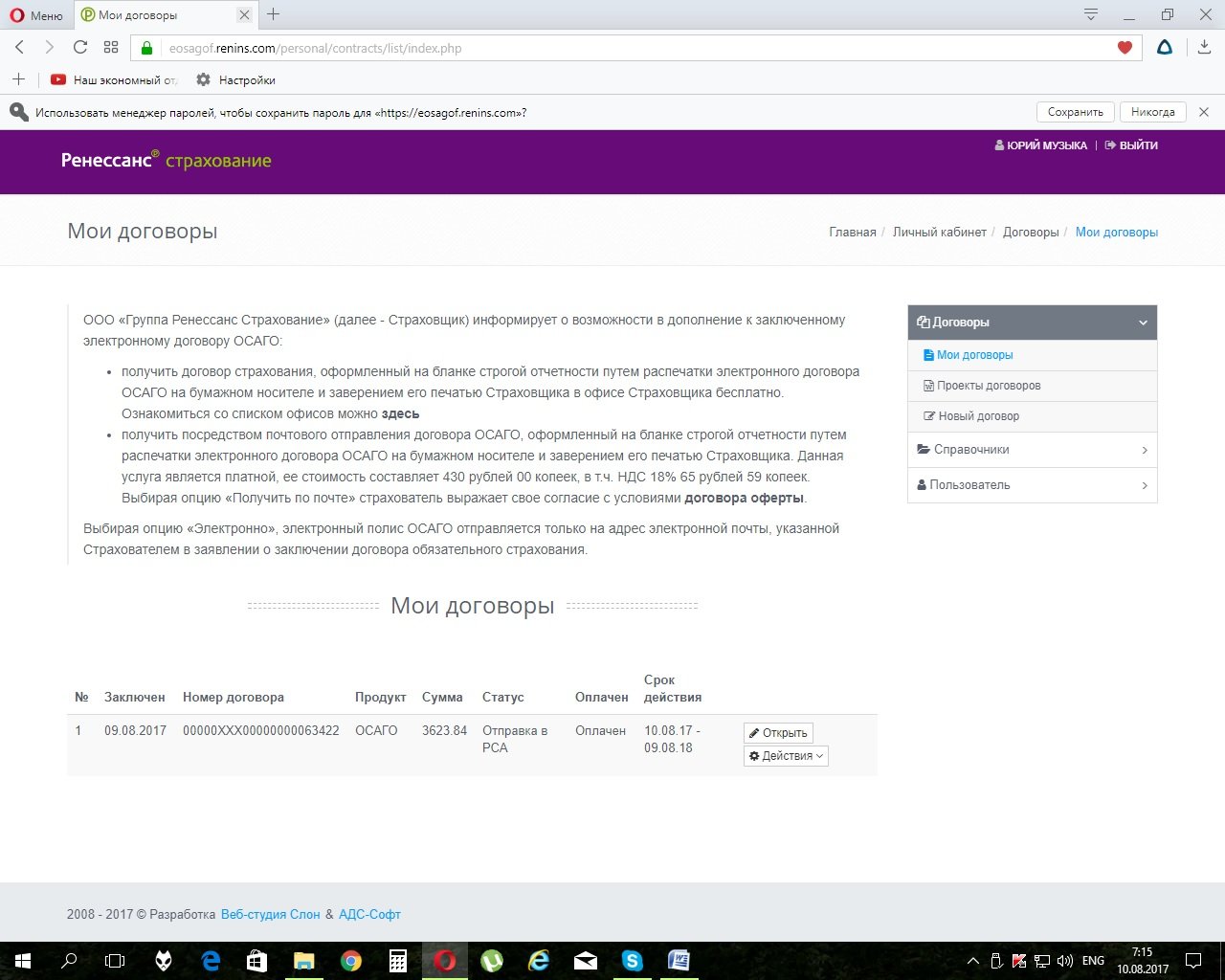Click the red heart bookmark icon
Viewport: 1225px width, 980px height.
point(1125,48)
